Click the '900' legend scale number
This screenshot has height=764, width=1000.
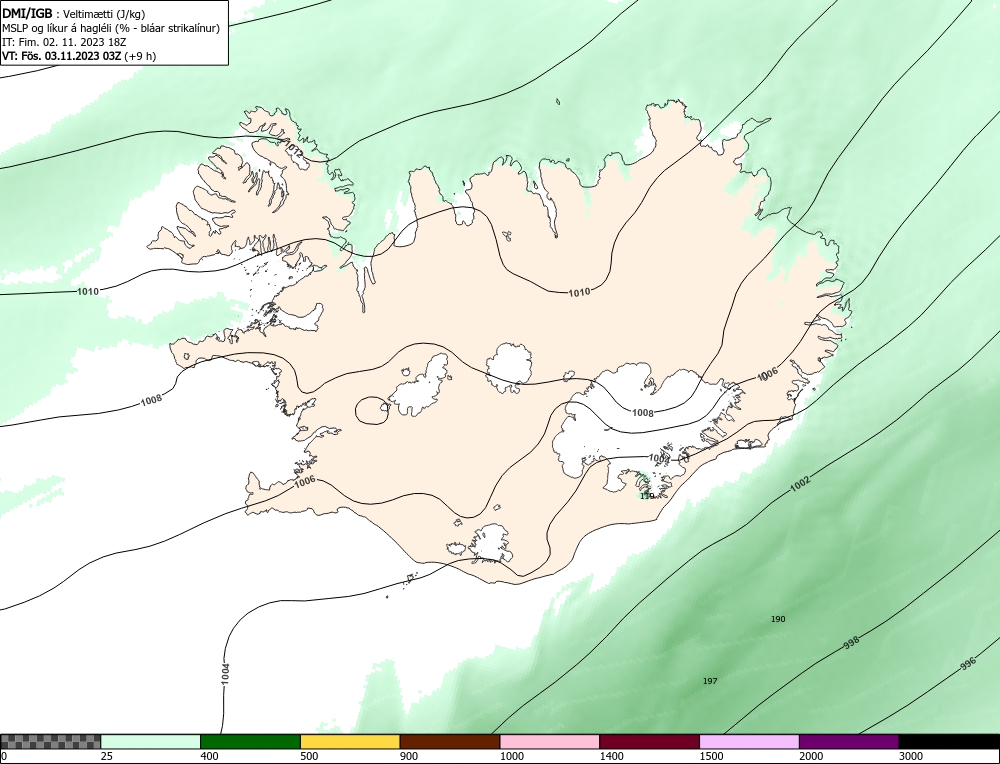click(409, 756)
